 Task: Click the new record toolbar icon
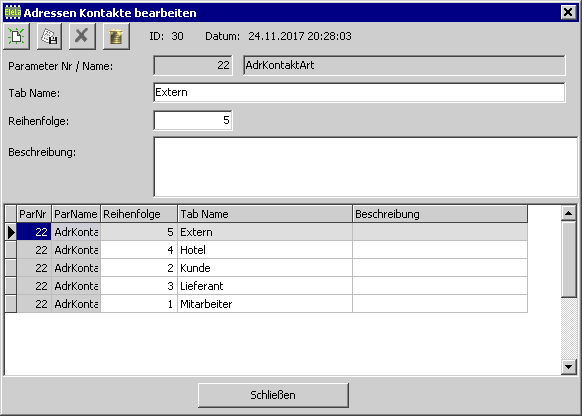(16, 36)
